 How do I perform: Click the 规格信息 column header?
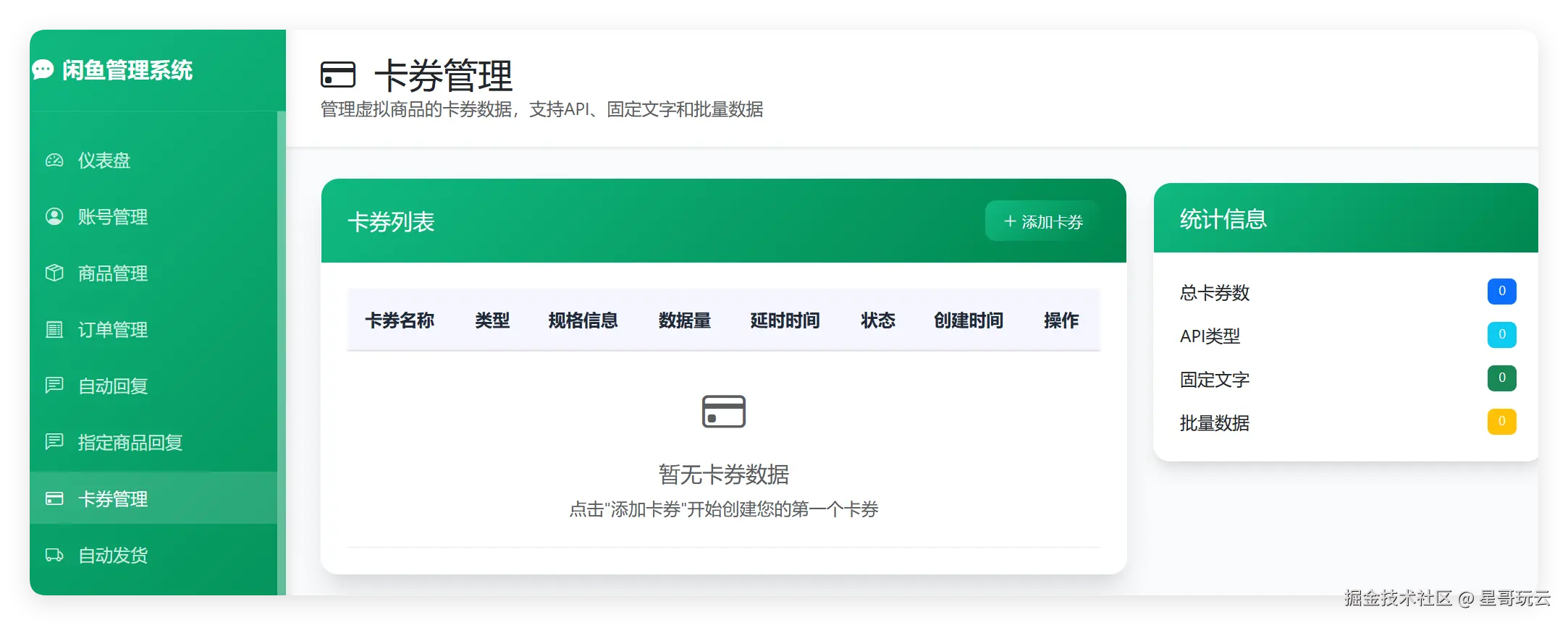(583, 320)
